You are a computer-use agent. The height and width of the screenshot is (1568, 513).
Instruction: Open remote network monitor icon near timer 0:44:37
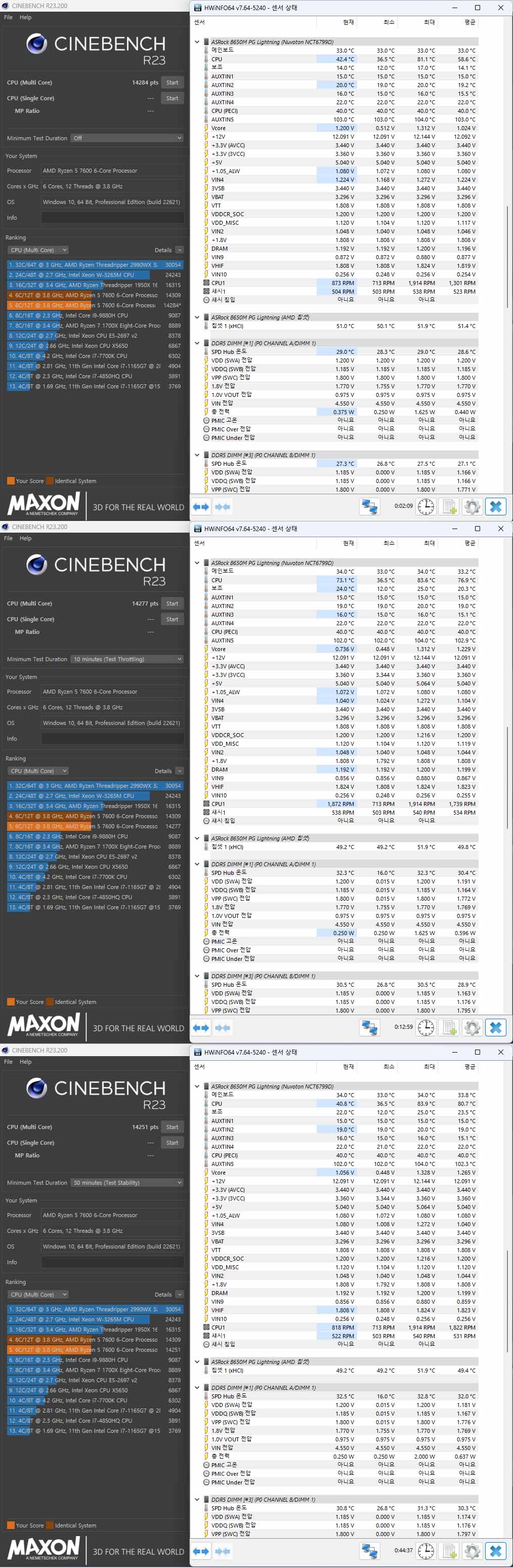coord(369,1551)
